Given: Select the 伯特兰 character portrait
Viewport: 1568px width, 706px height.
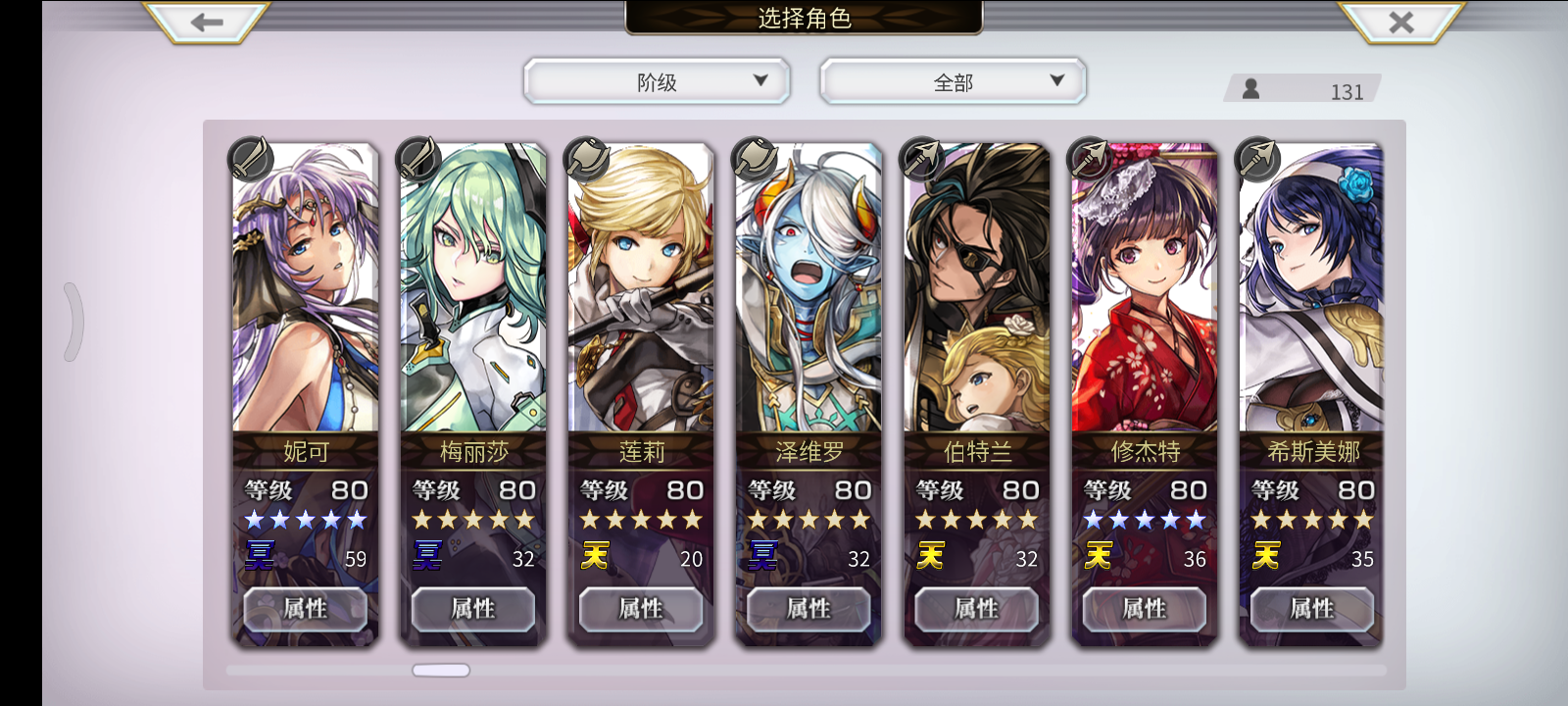Looking at the screenshot, I should (977, 287).
